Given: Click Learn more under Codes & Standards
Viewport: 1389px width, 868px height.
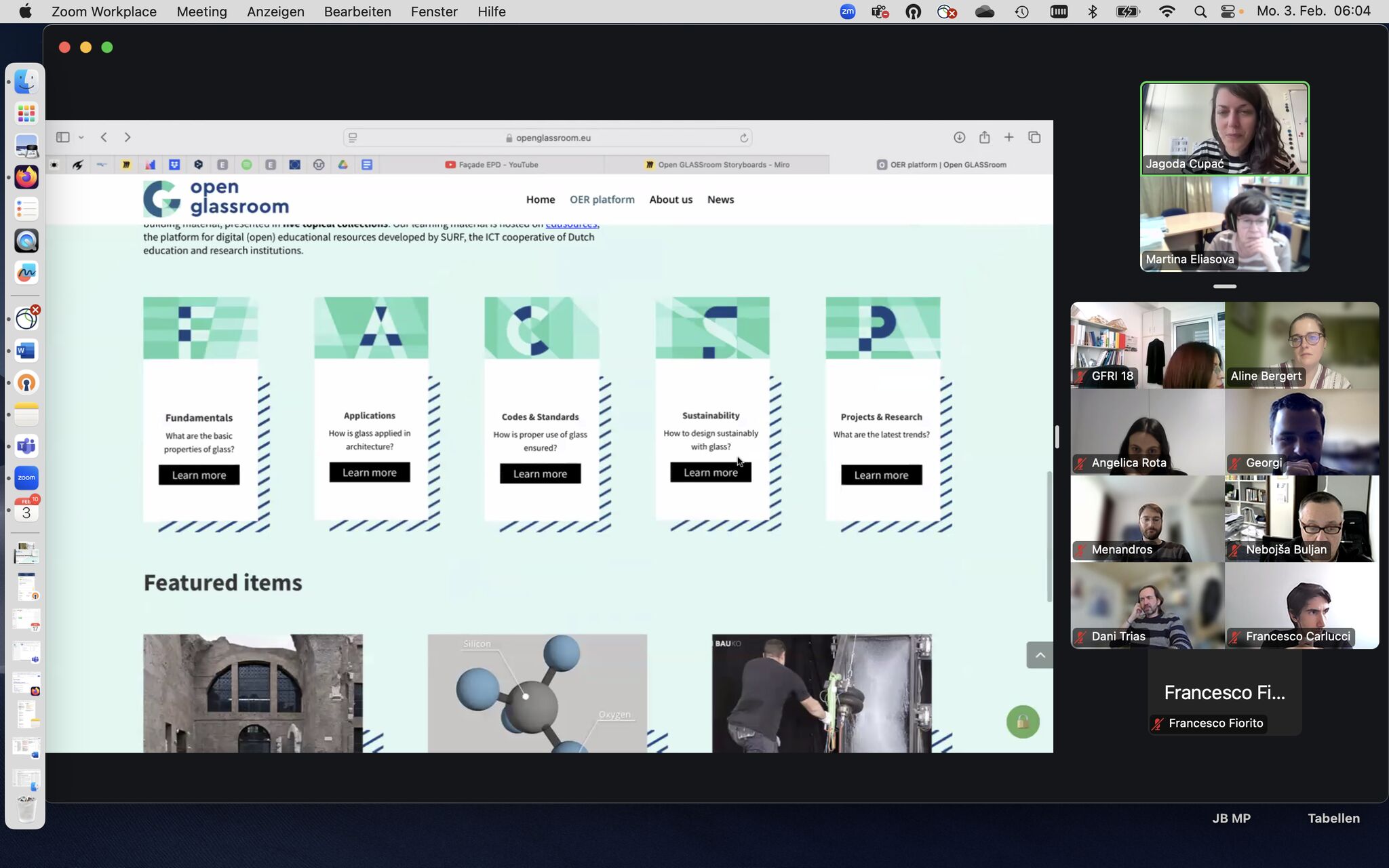Looking at the screenshot, I should coord(540,473).
